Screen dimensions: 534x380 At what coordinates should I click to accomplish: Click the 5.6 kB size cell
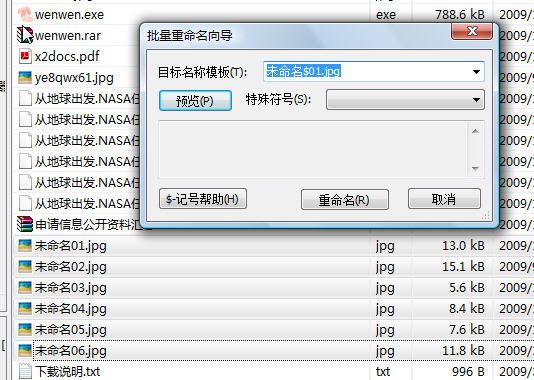[467, 288]
